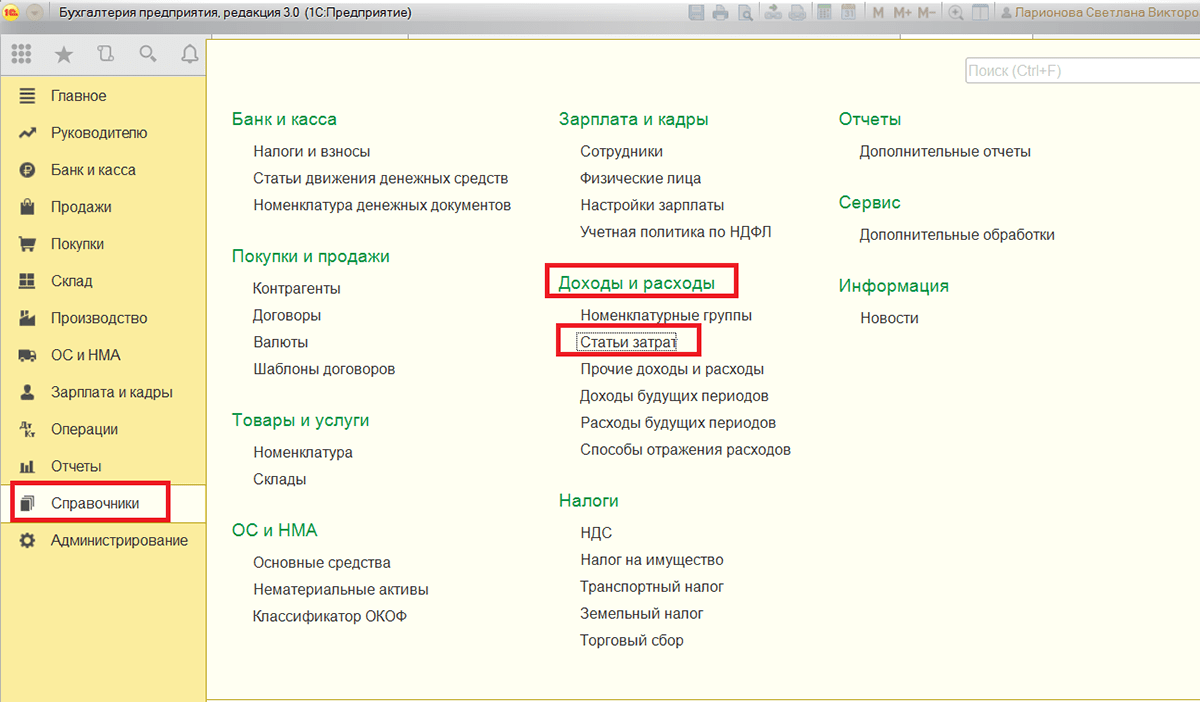Click the magnifier search icon in the panel
Viewport: 1200px width, 702px height.
coord(148,54)
